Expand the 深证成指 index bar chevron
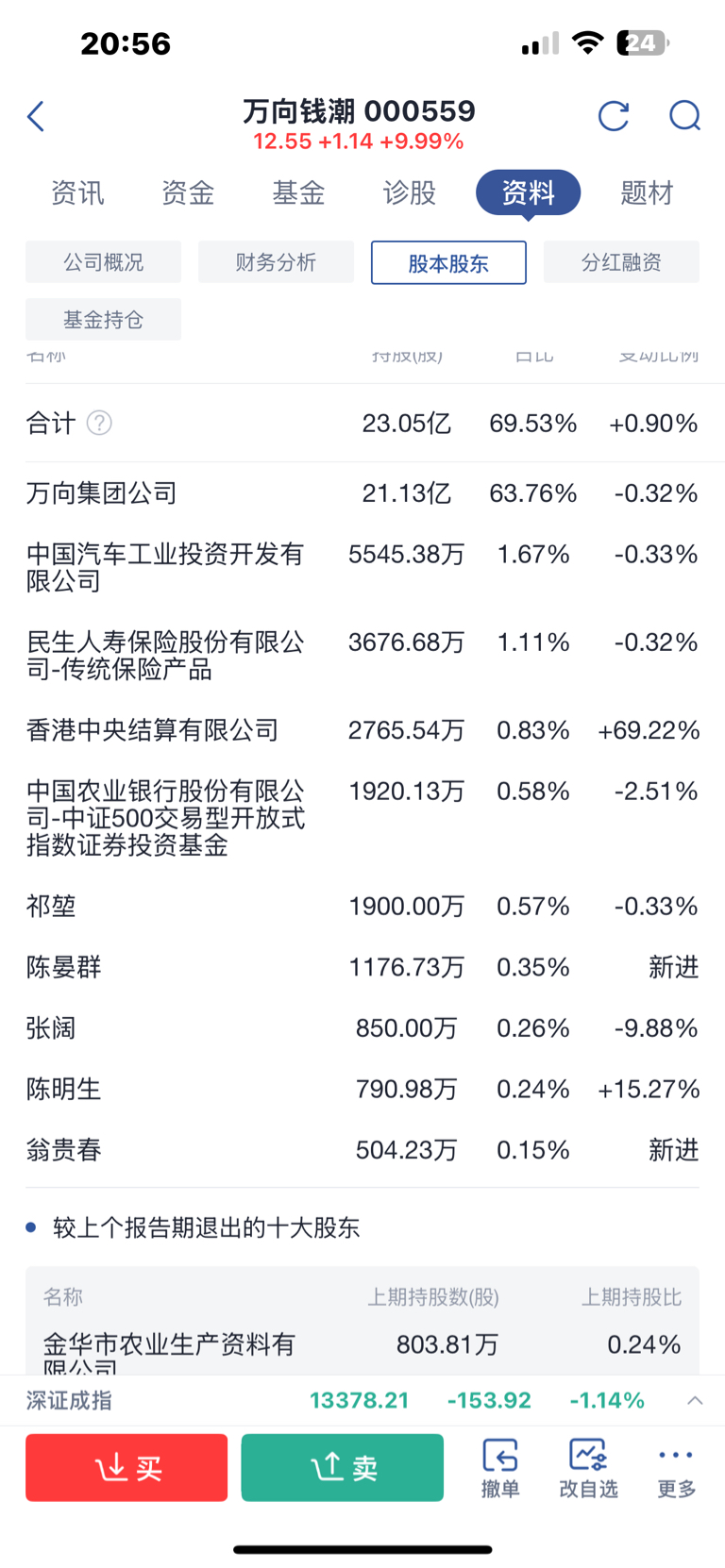 coord(695,1400)
